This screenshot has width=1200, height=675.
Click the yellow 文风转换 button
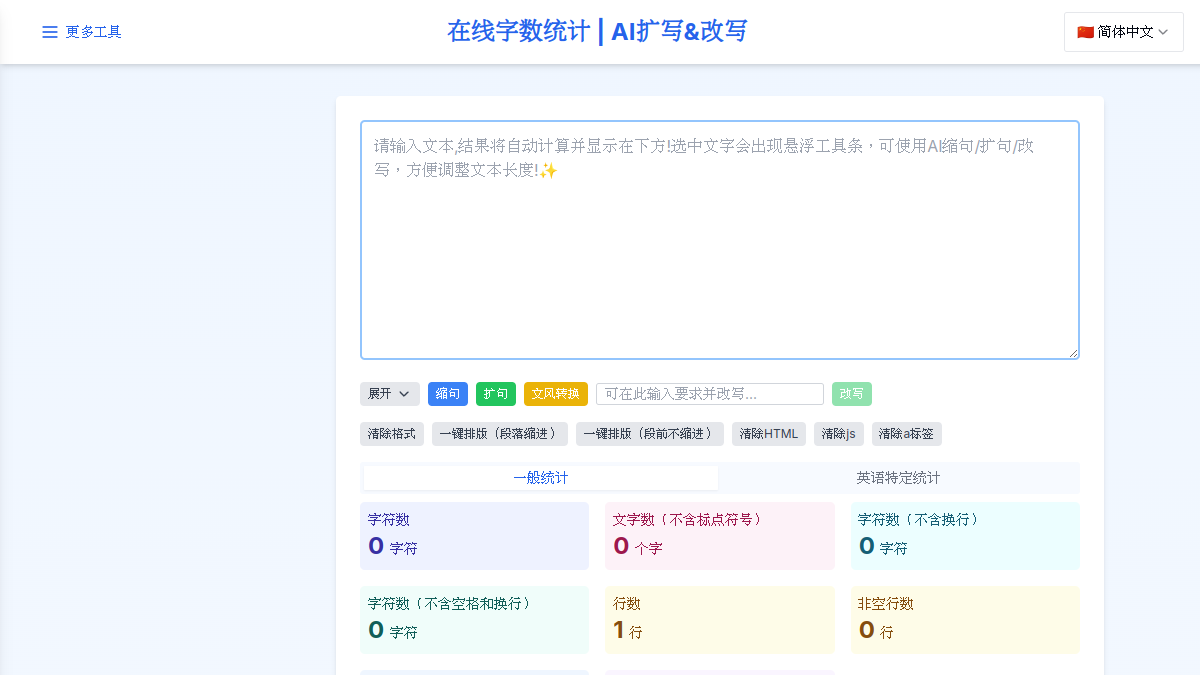click(x=556, y=394)
